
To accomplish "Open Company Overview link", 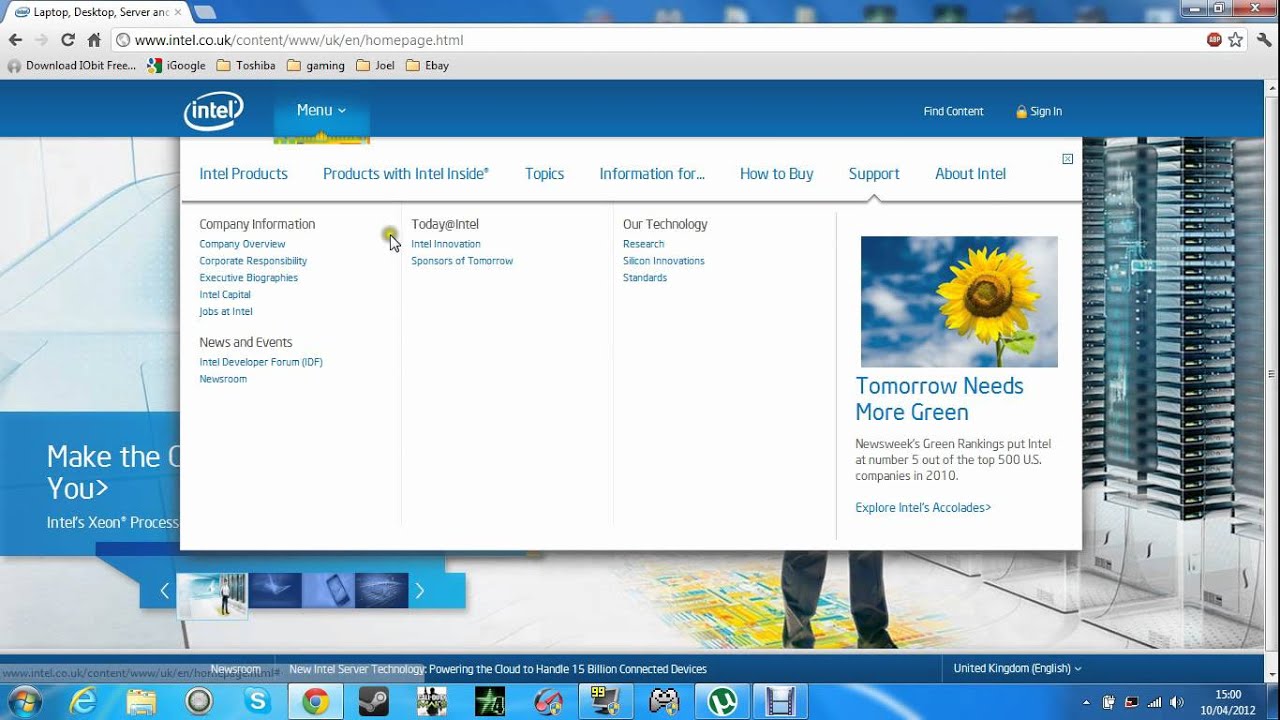I will click(x=242, y=244).
